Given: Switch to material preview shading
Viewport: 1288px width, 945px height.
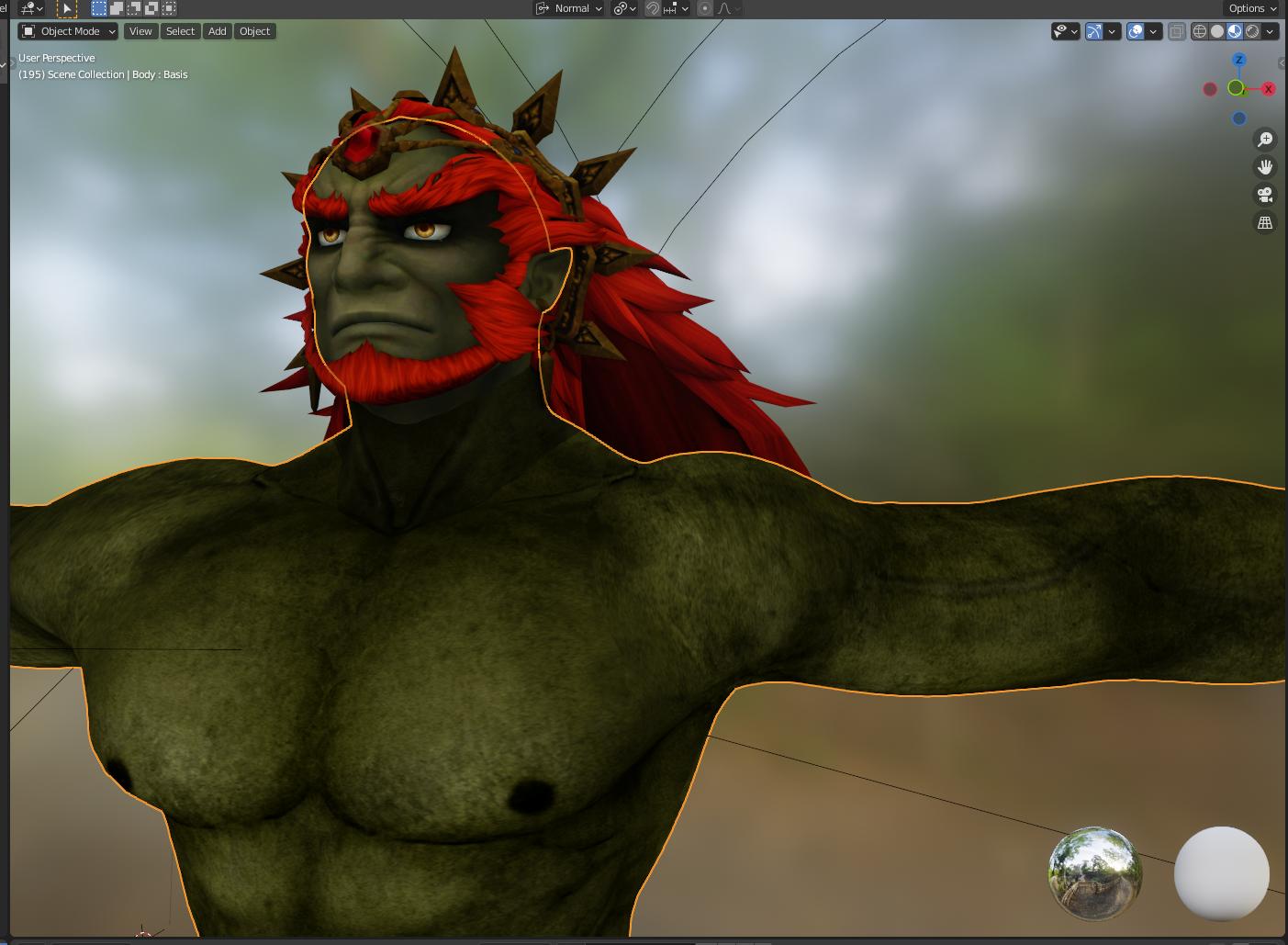Looking at the screenshot, I should pos(1235,31).
